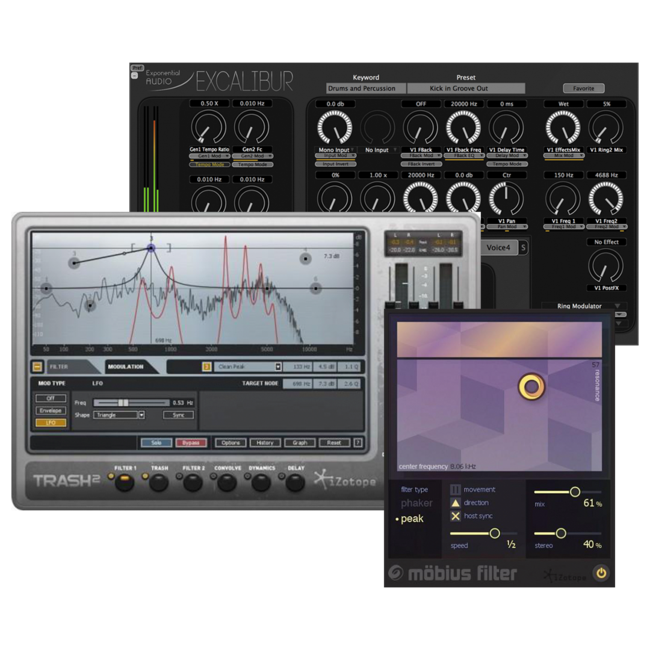
Task: Open the Clean Peak filter type dropdown
Action: (x=248, y=367)
